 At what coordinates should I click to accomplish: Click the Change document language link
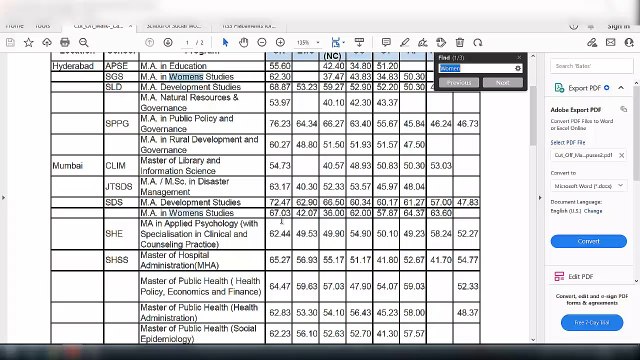click(593, 211)
